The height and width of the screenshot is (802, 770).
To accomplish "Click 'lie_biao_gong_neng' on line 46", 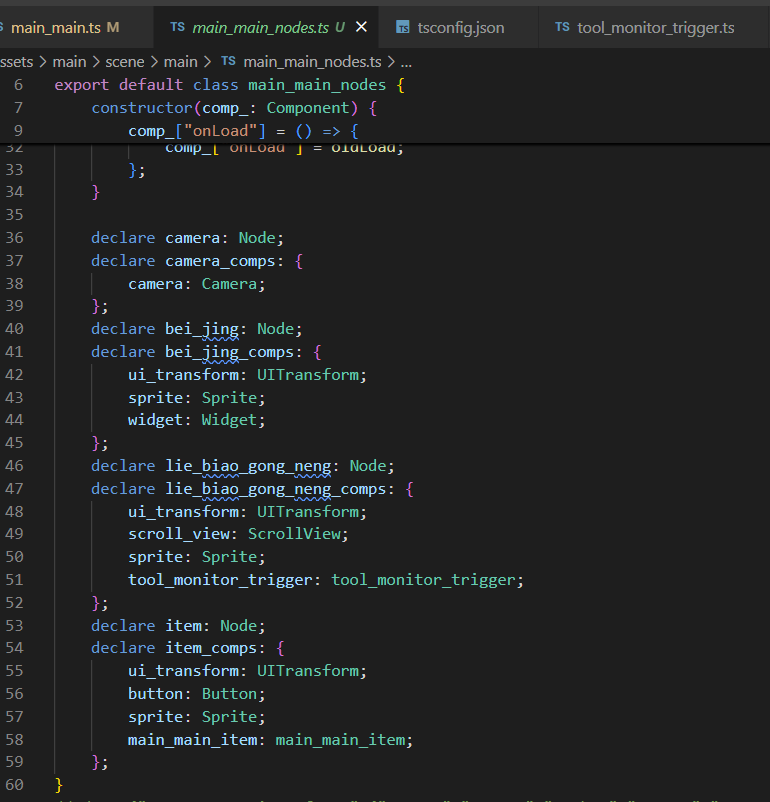I will tap(248, 466).
